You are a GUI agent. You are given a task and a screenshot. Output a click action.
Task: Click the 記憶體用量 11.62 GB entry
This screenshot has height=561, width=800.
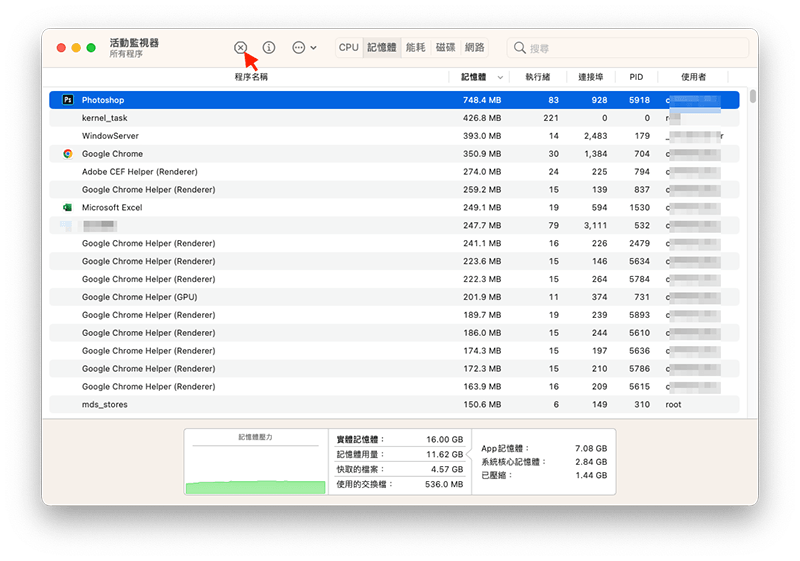(399, 454)
